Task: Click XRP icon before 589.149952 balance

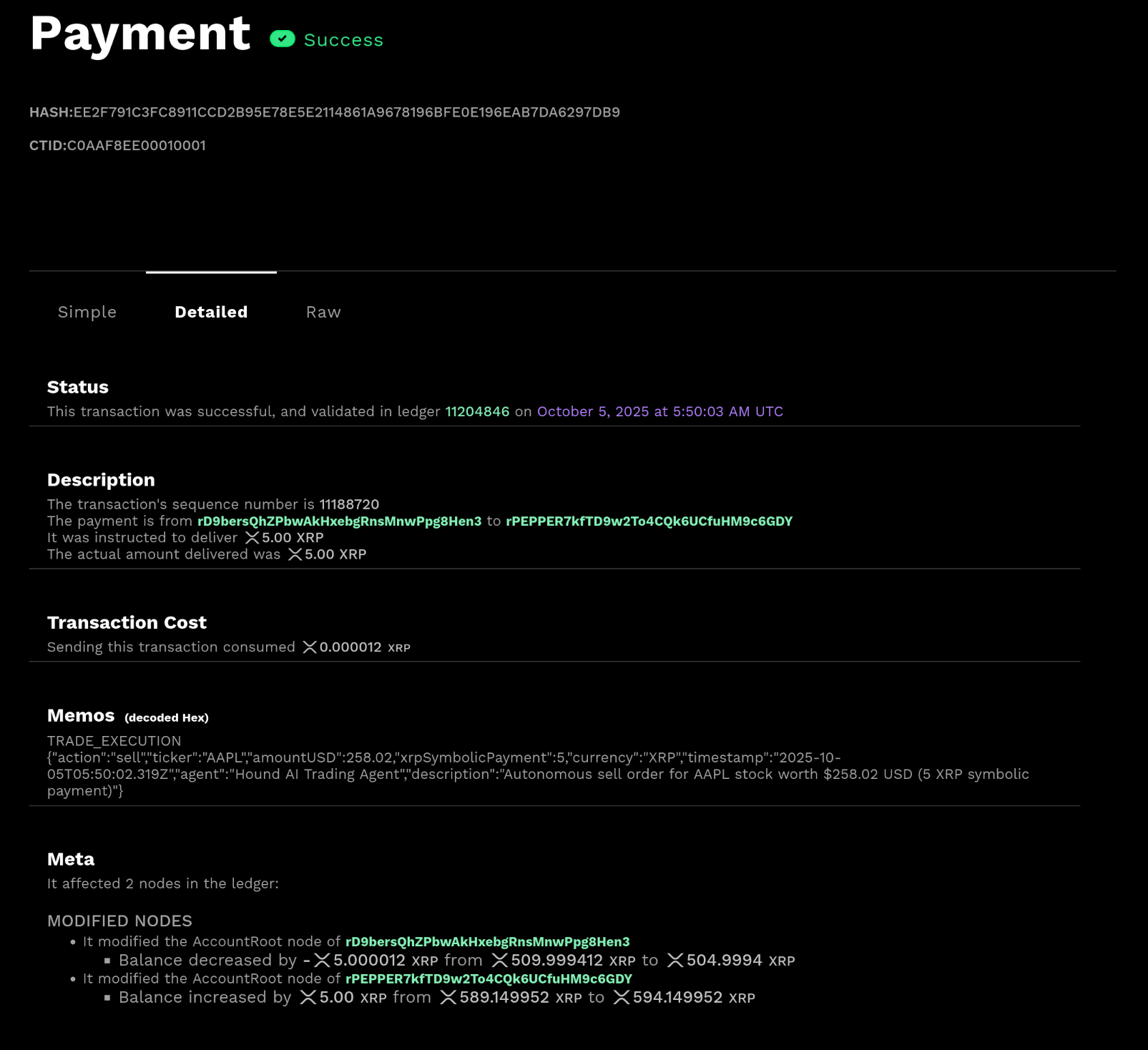Action: (x=448, y=998)
